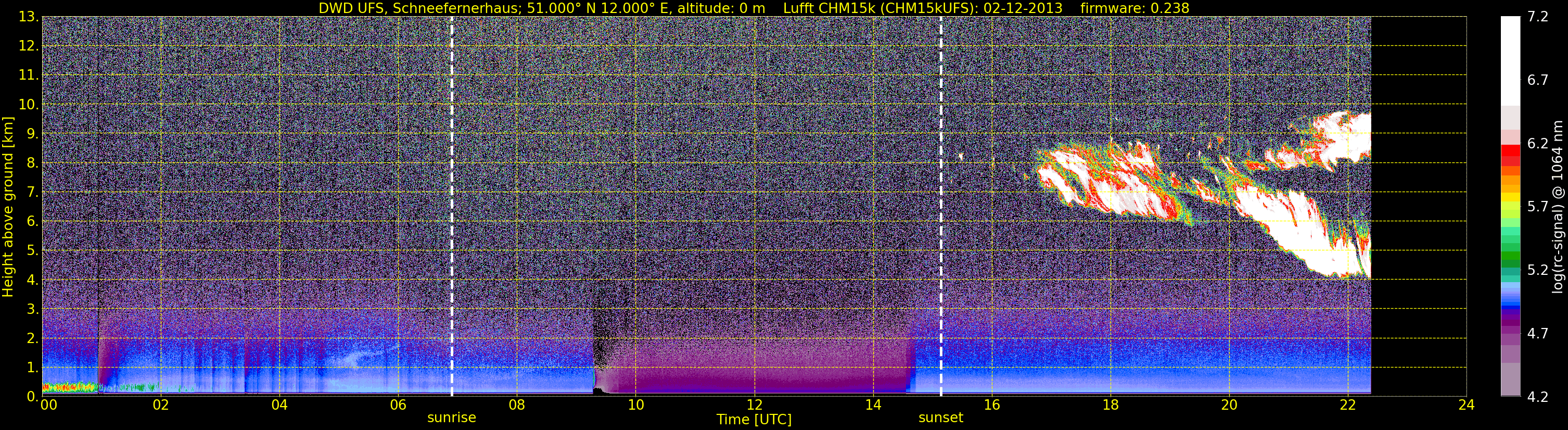Click the black no-data region after 22 UTC
The width and height of the screenshot is (1568, 430).
(x=1419, y=207)
